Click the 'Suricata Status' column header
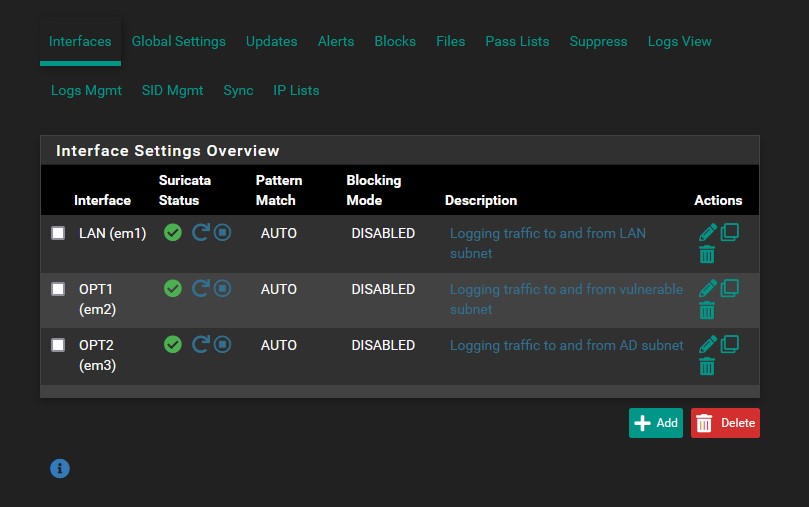Screen dimensions: 809x507 click(x=185, y=190)
